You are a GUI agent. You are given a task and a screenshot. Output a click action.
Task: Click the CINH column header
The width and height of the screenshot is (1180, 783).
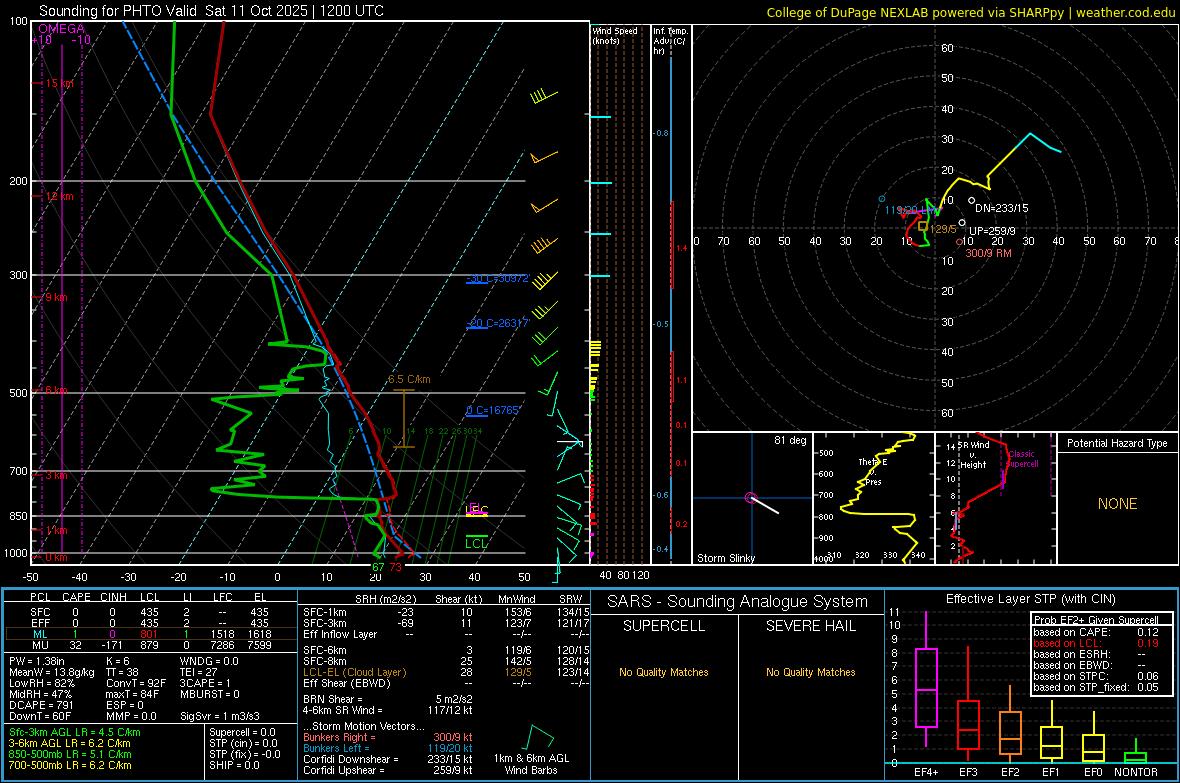pyautogui.click(x=114, y=597)
